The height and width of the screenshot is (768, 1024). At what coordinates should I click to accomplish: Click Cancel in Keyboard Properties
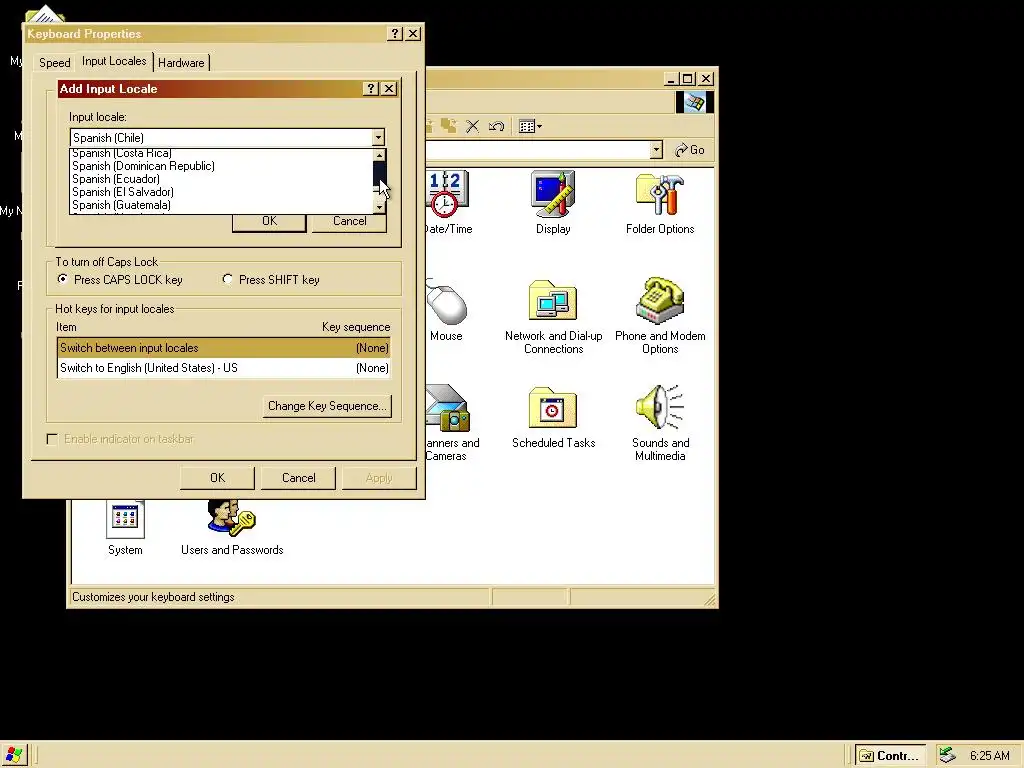[298, 477]
